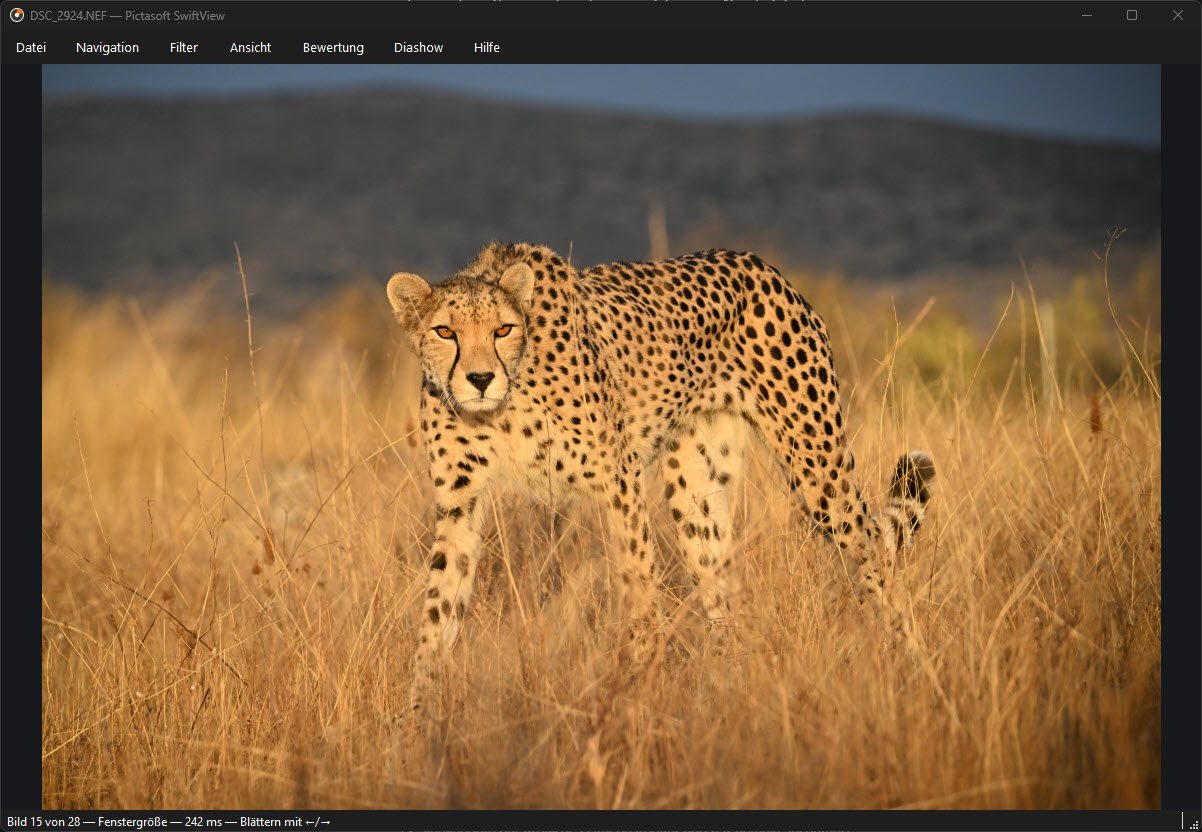Open the Ansicht menu

pyautogui.click(x=250, y=47)
